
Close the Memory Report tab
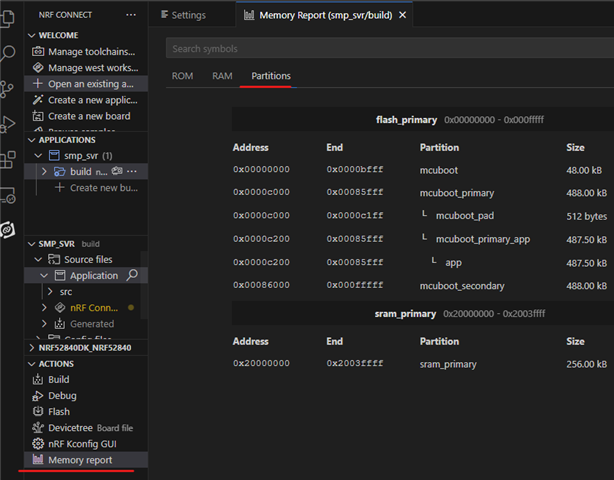(x=402, y=15)
